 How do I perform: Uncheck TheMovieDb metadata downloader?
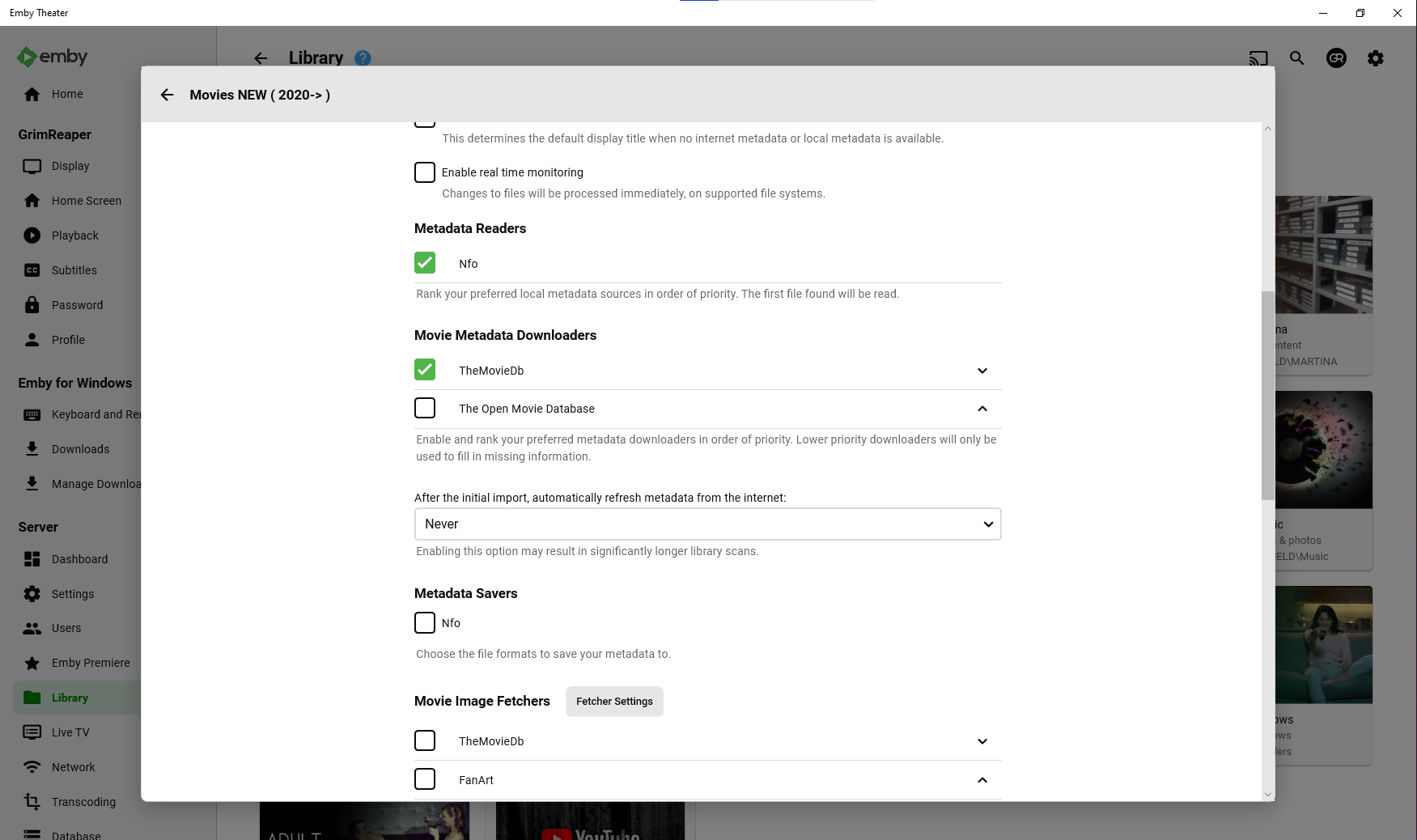(425, 370)
